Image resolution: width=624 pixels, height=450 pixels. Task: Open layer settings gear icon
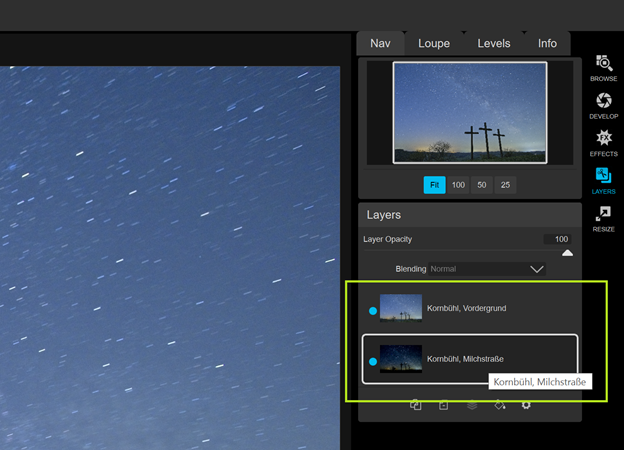click(527, 405)
